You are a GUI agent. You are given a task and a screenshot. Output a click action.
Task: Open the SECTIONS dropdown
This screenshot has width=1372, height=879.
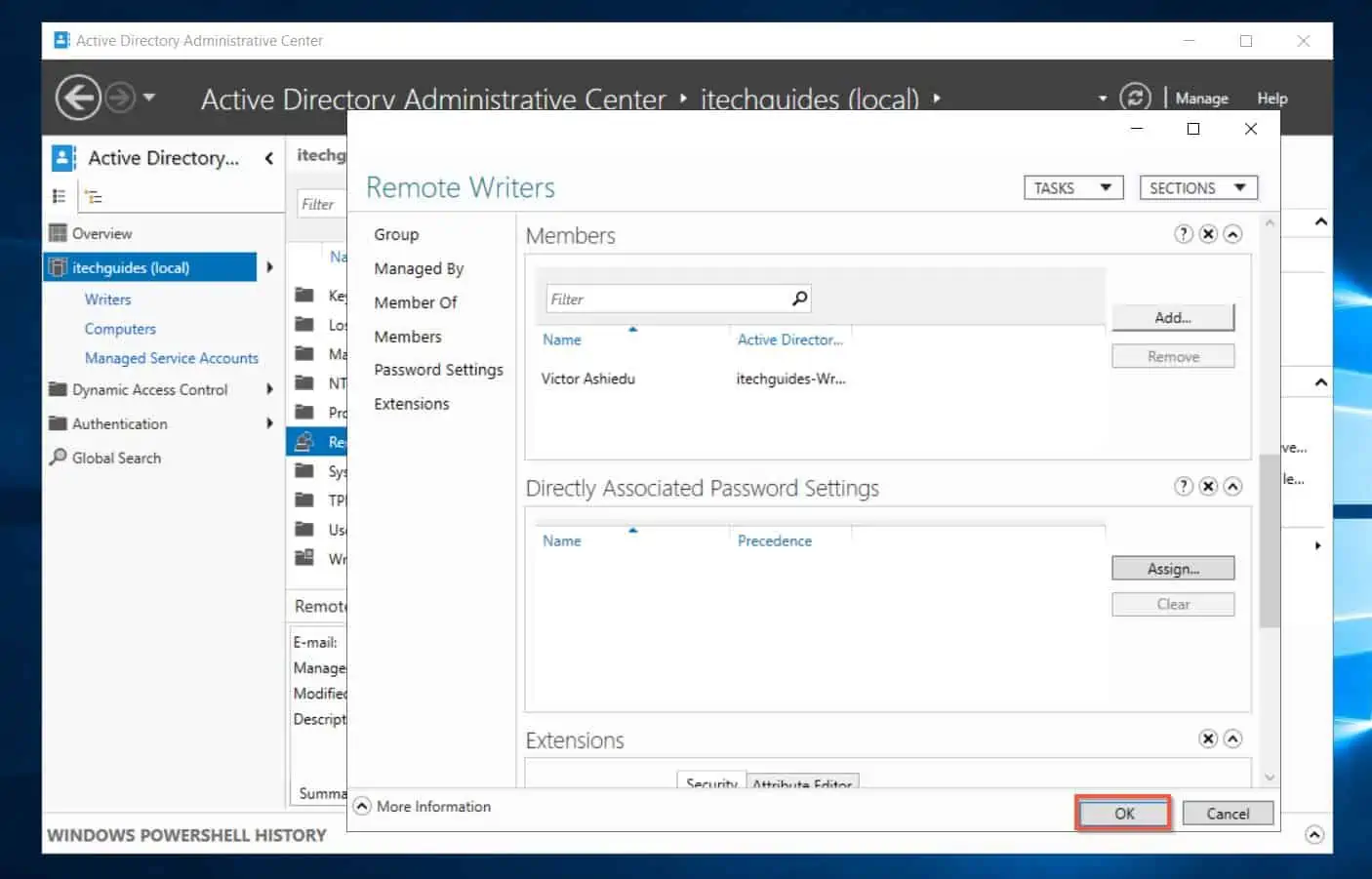pyautogui.click(x=1198, y=187)
